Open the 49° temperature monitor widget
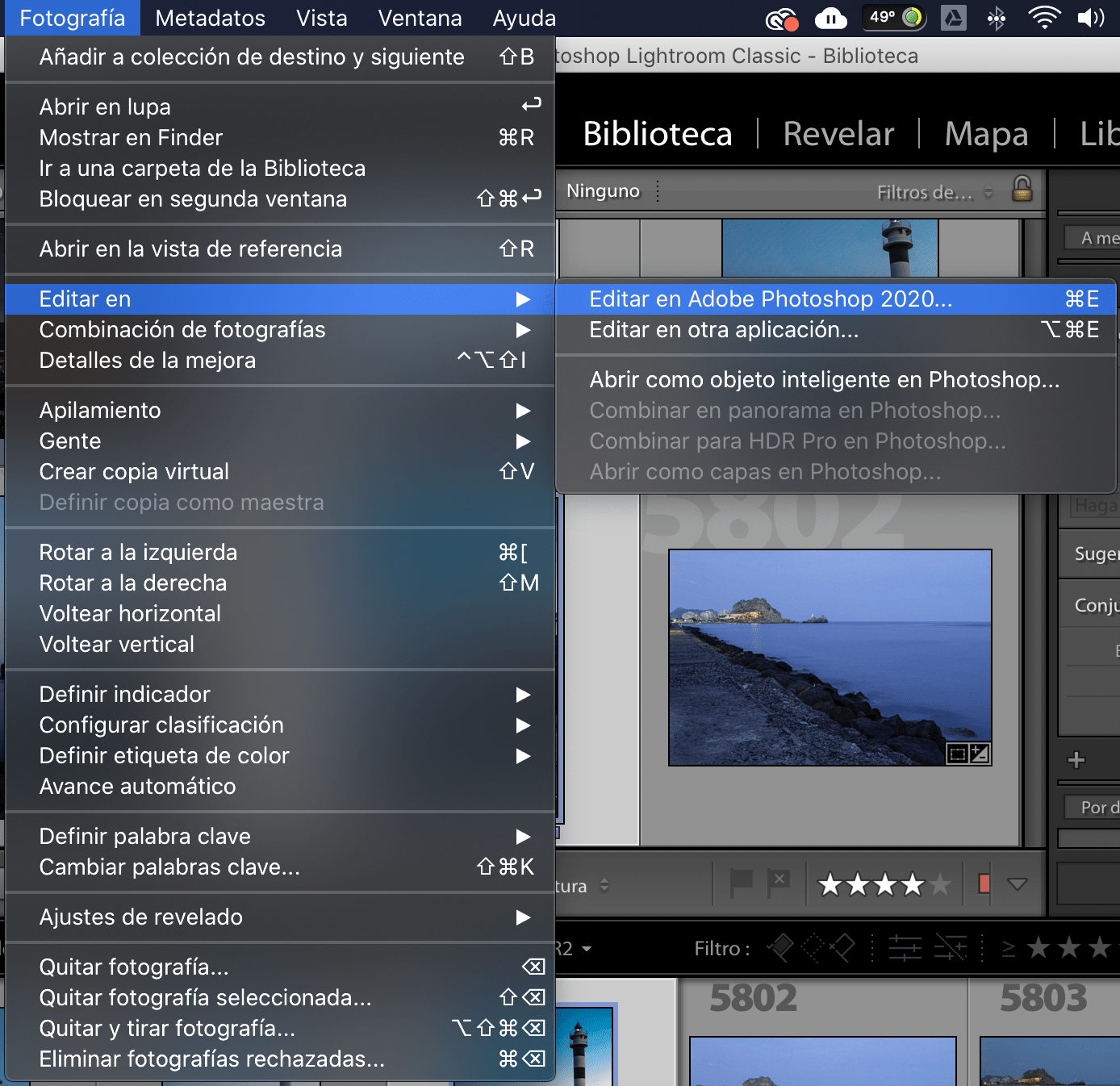This screenshot has width=1120, height=1086. click(x=894, y=18)
